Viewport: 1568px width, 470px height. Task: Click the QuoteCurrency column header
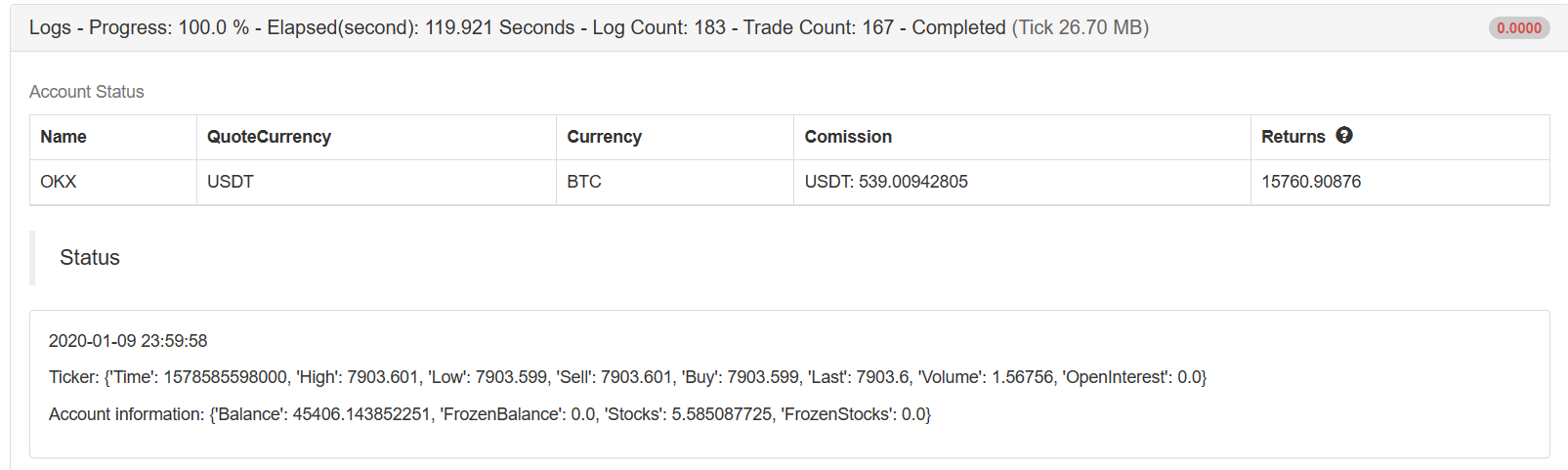pyautogui.click(x=269, y=137)
